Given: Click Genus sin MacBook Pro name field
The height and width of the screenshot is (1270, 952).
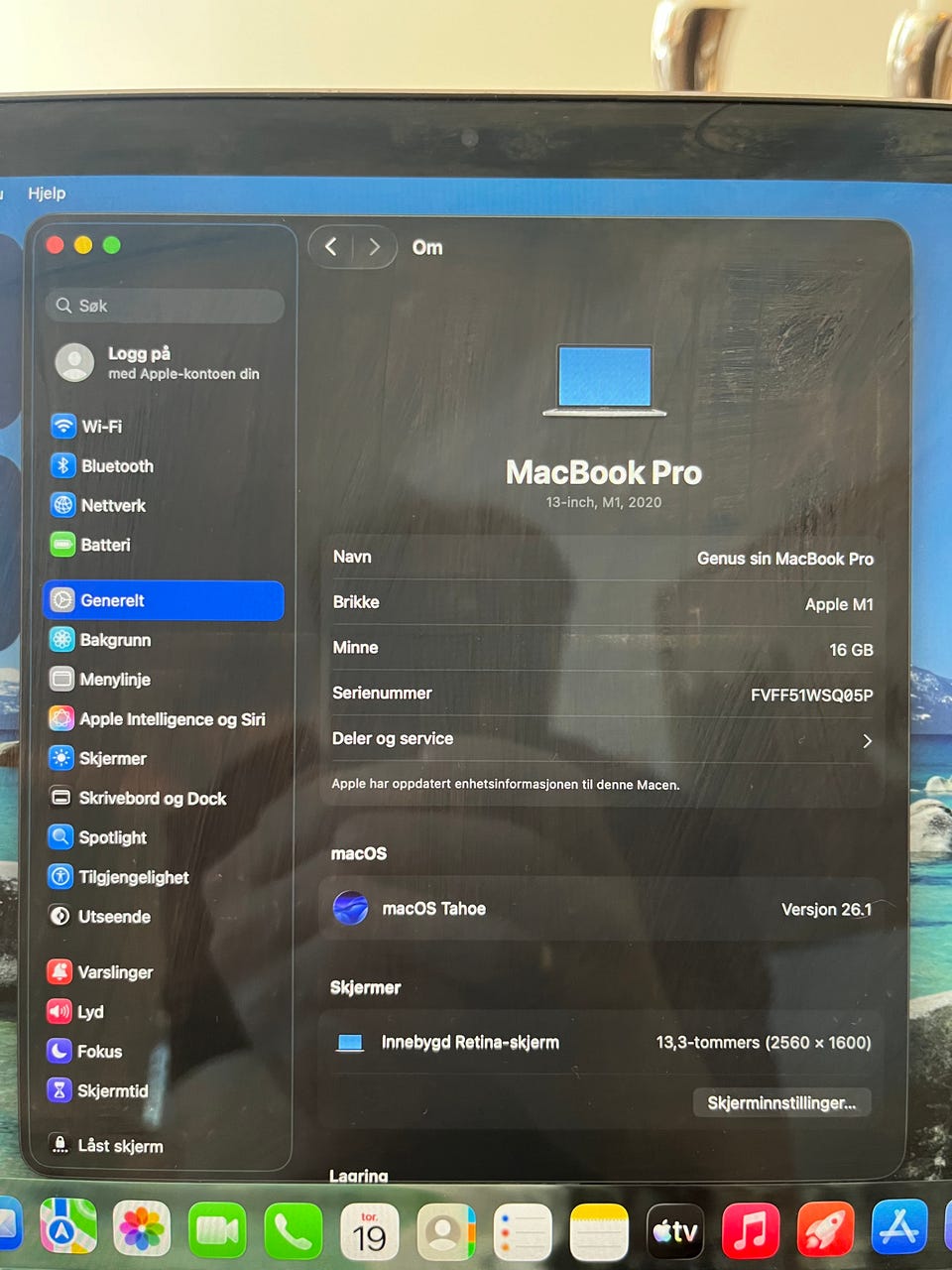Looking at the screenshot, I should point(785,559).
